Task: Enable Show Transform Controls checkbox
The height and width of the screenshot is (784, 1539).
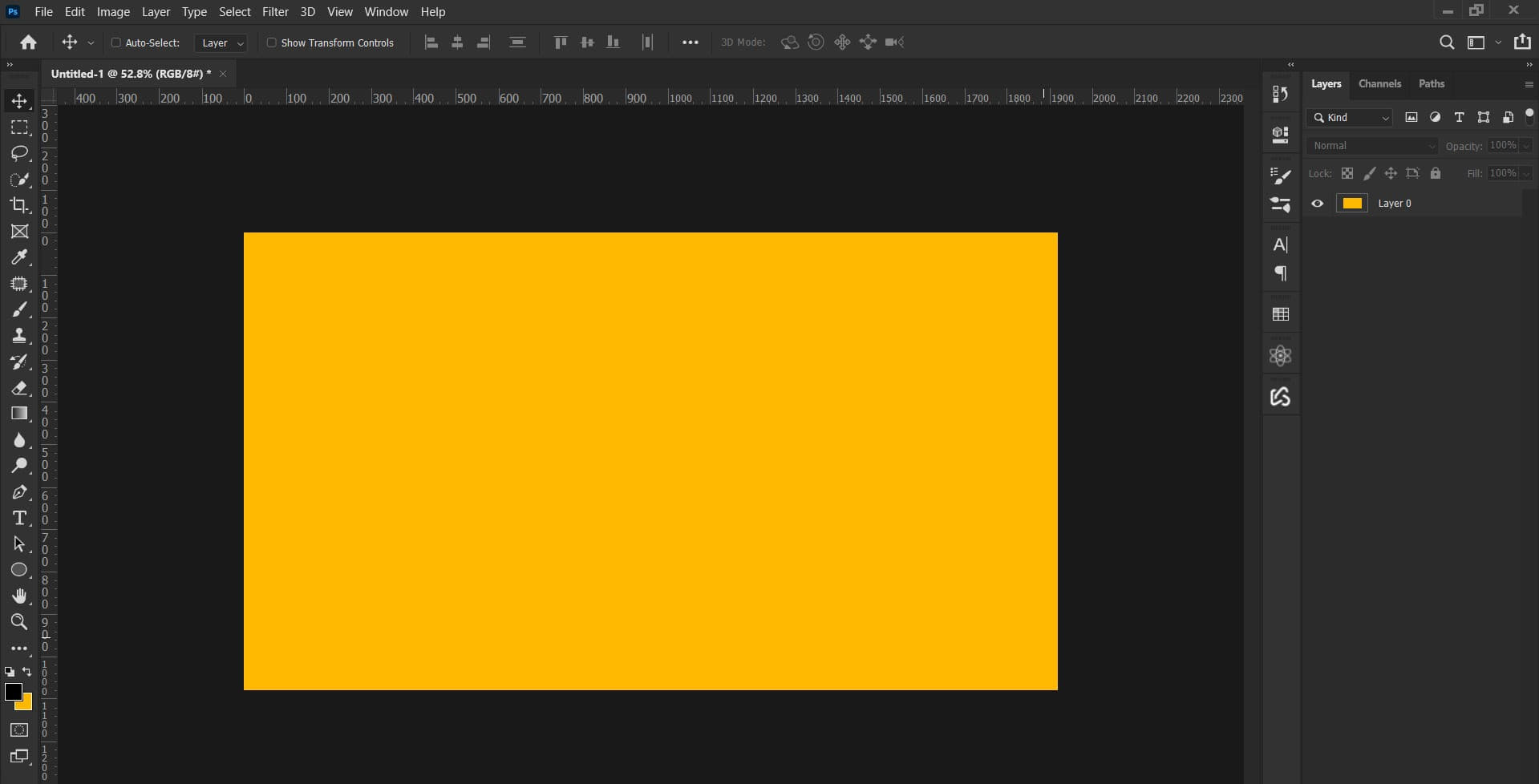Action: (x=271, y=42)
